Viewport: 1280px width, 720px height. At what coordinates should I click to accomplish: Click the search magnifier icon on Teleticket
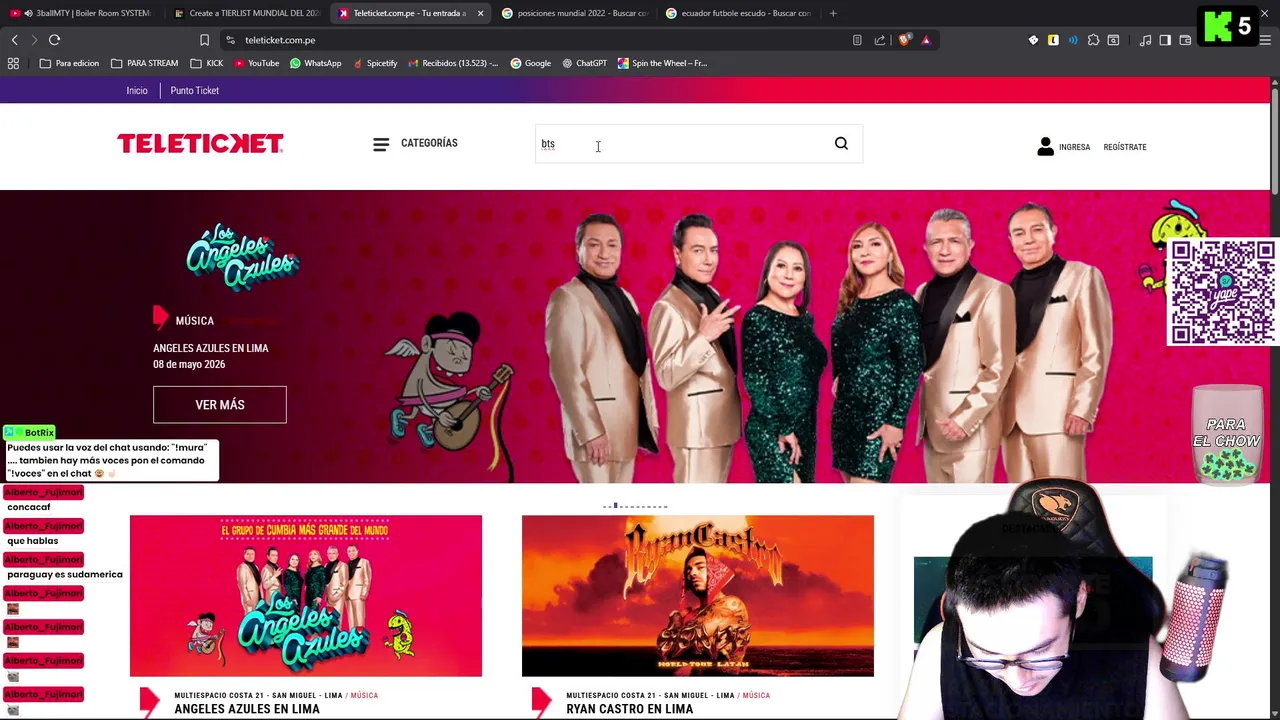pyautogui.click(x=841, y=143)
